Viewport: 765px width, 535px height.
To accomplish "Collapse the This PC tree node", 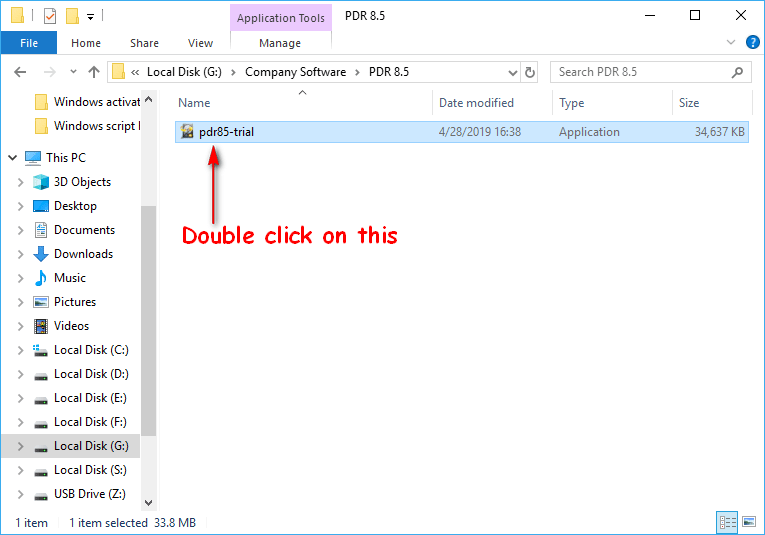I will tap(13, 158).
